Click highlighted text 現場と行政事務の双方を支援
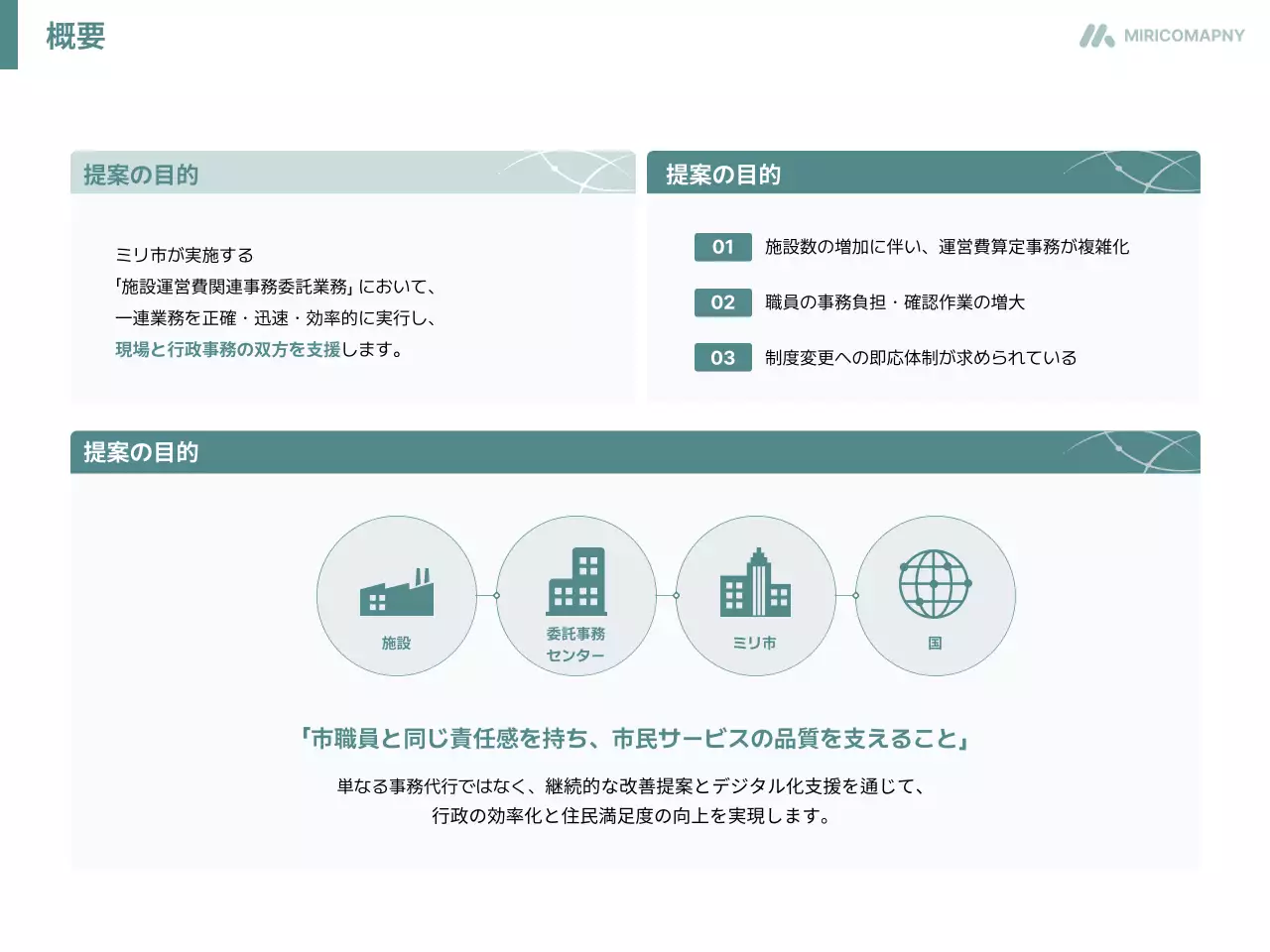 coord(227,349)
